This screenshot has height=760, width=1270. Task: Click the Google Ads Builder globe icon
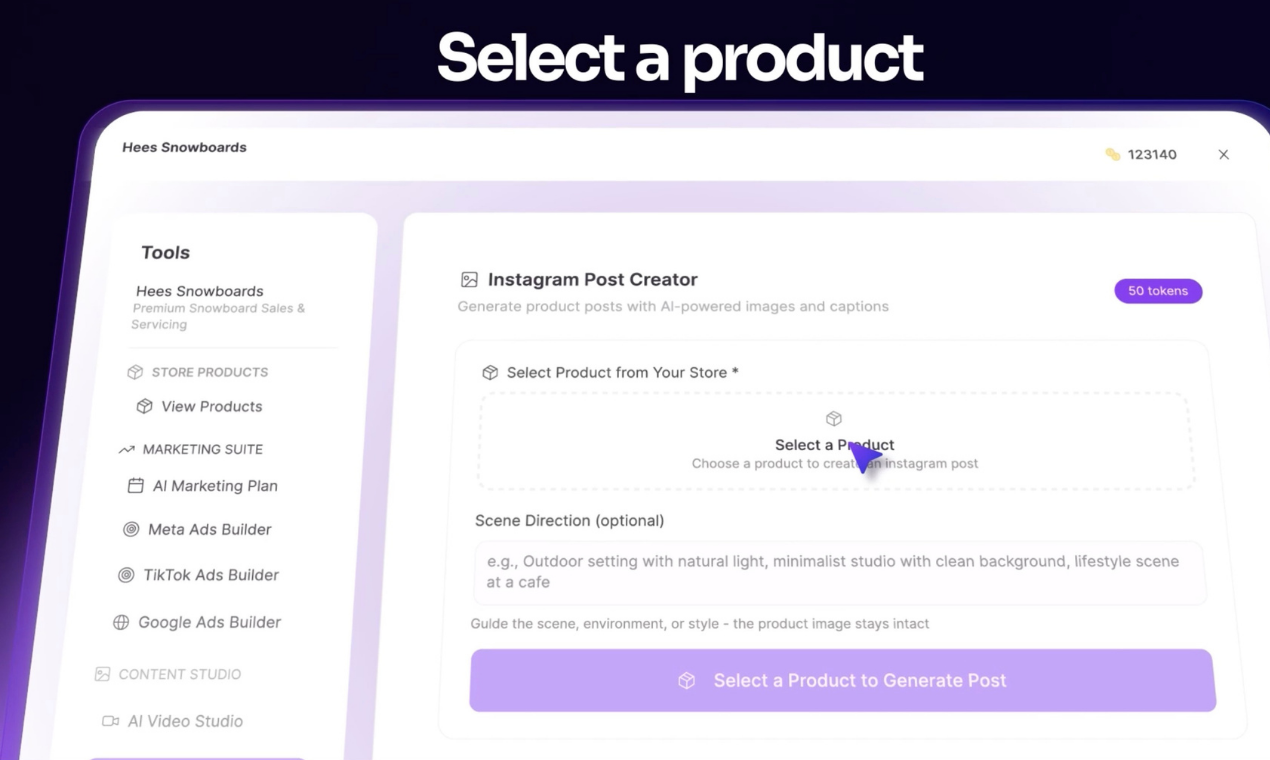[121, 622]
